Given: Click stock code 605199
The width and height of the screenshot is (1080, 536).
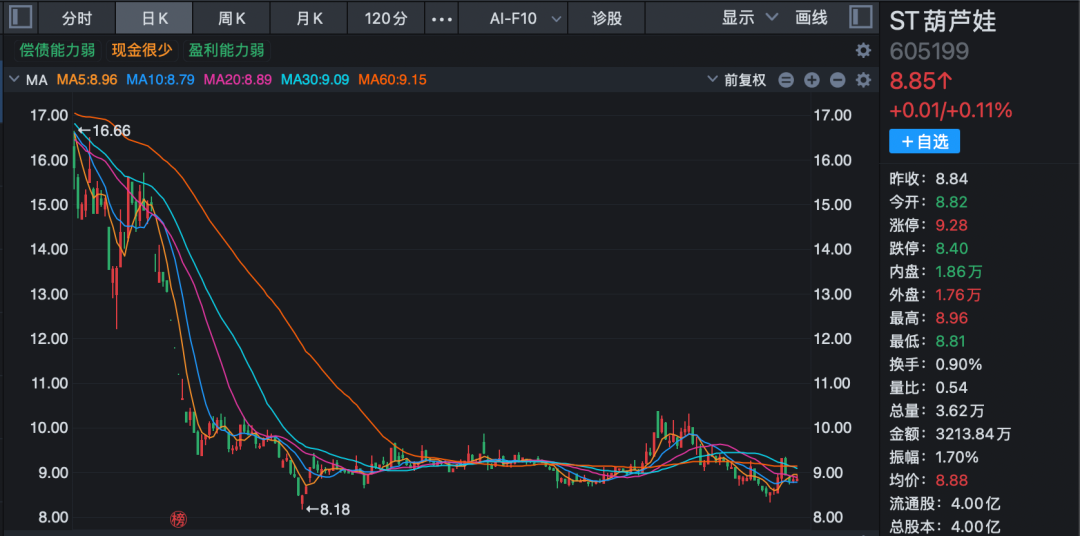Looking at the screenshot, I should click(x=929, y=52).
